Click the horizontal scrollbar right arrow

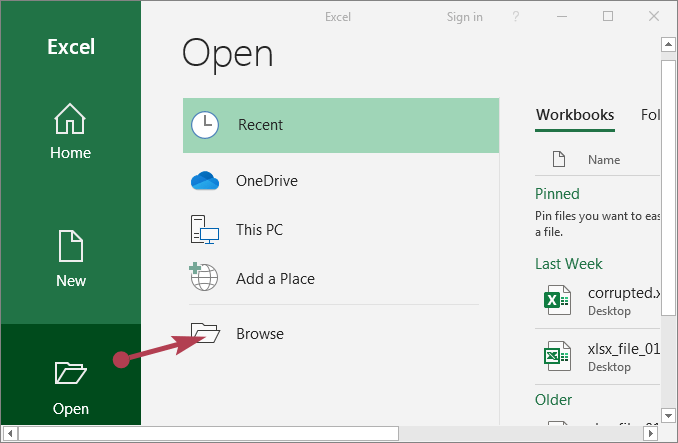click(x=650, y=433)
